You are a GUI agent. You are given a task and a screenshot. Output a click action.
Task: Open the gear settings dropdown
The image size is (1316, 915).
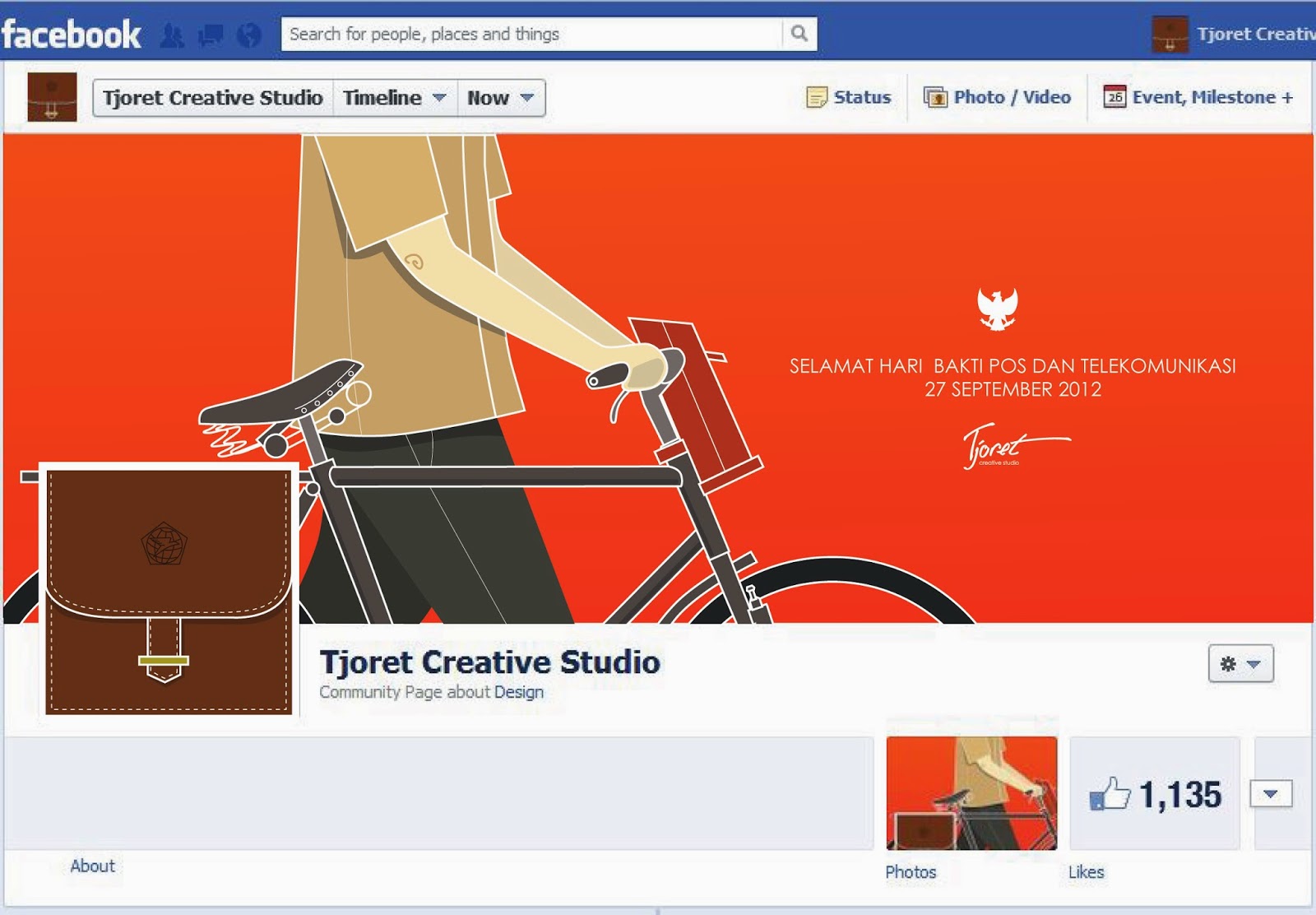[1240, 664]
